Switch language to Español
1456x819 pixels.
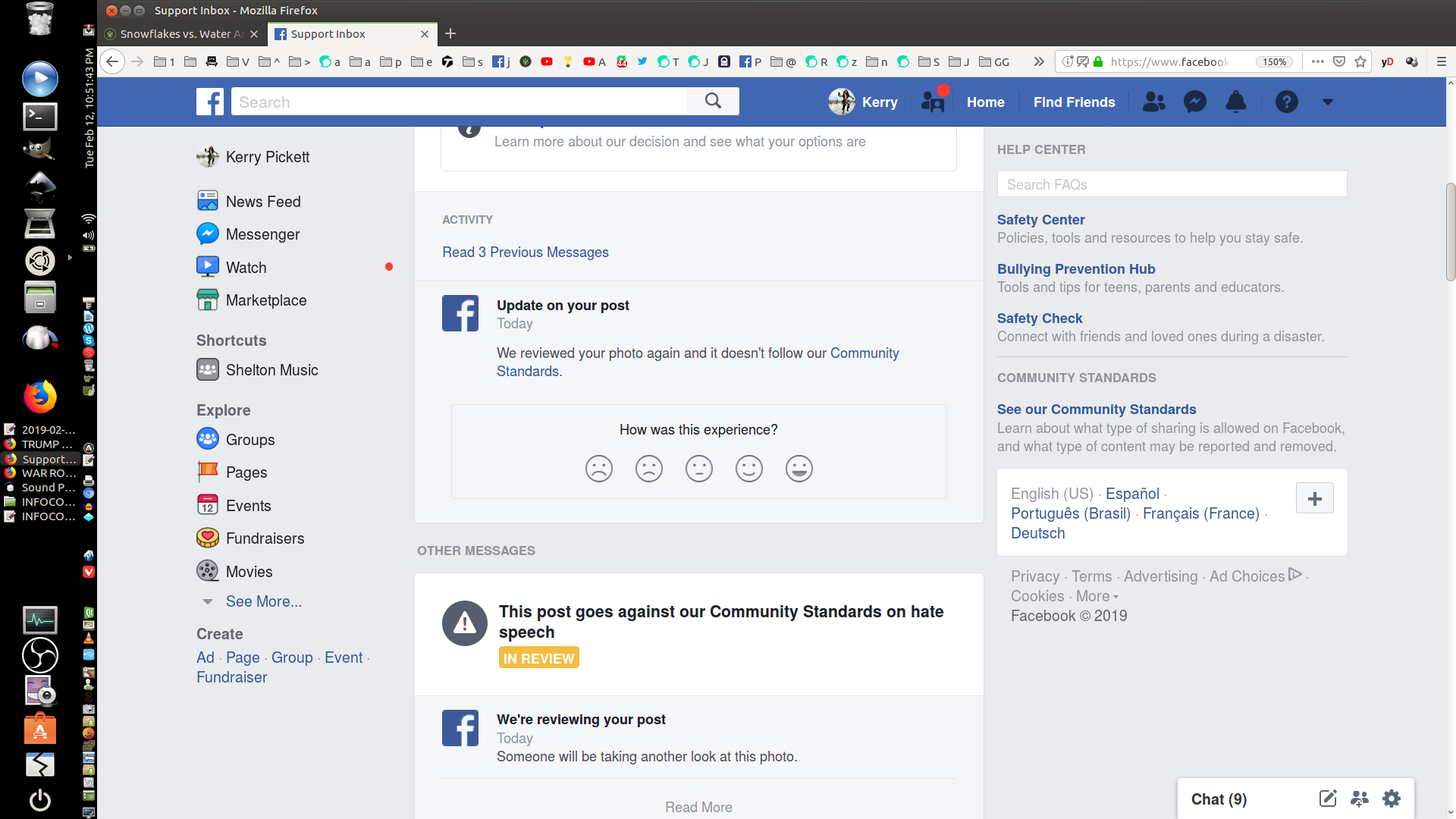(x=1132, y=494)
